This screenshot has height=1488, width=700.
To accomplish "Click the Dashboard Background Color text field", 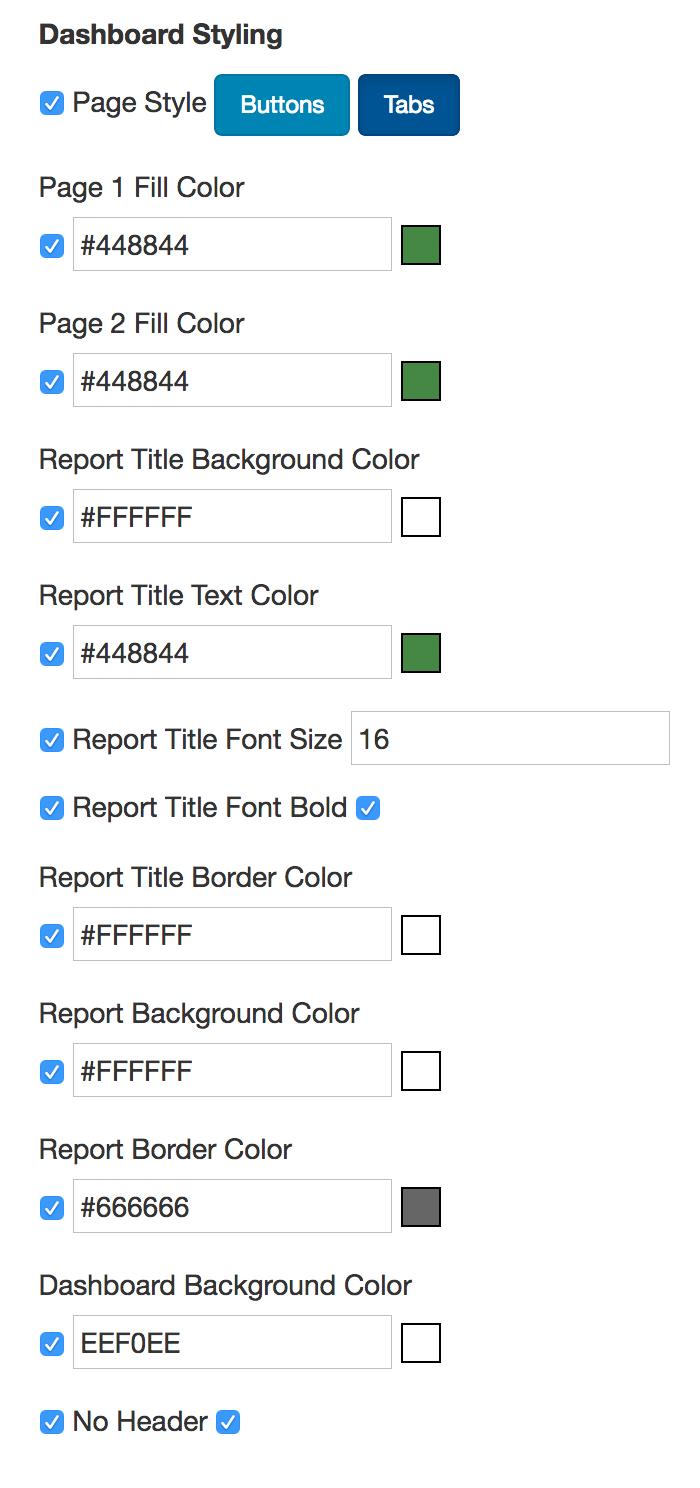I will pyautogui.click(x=231, y=1342).
